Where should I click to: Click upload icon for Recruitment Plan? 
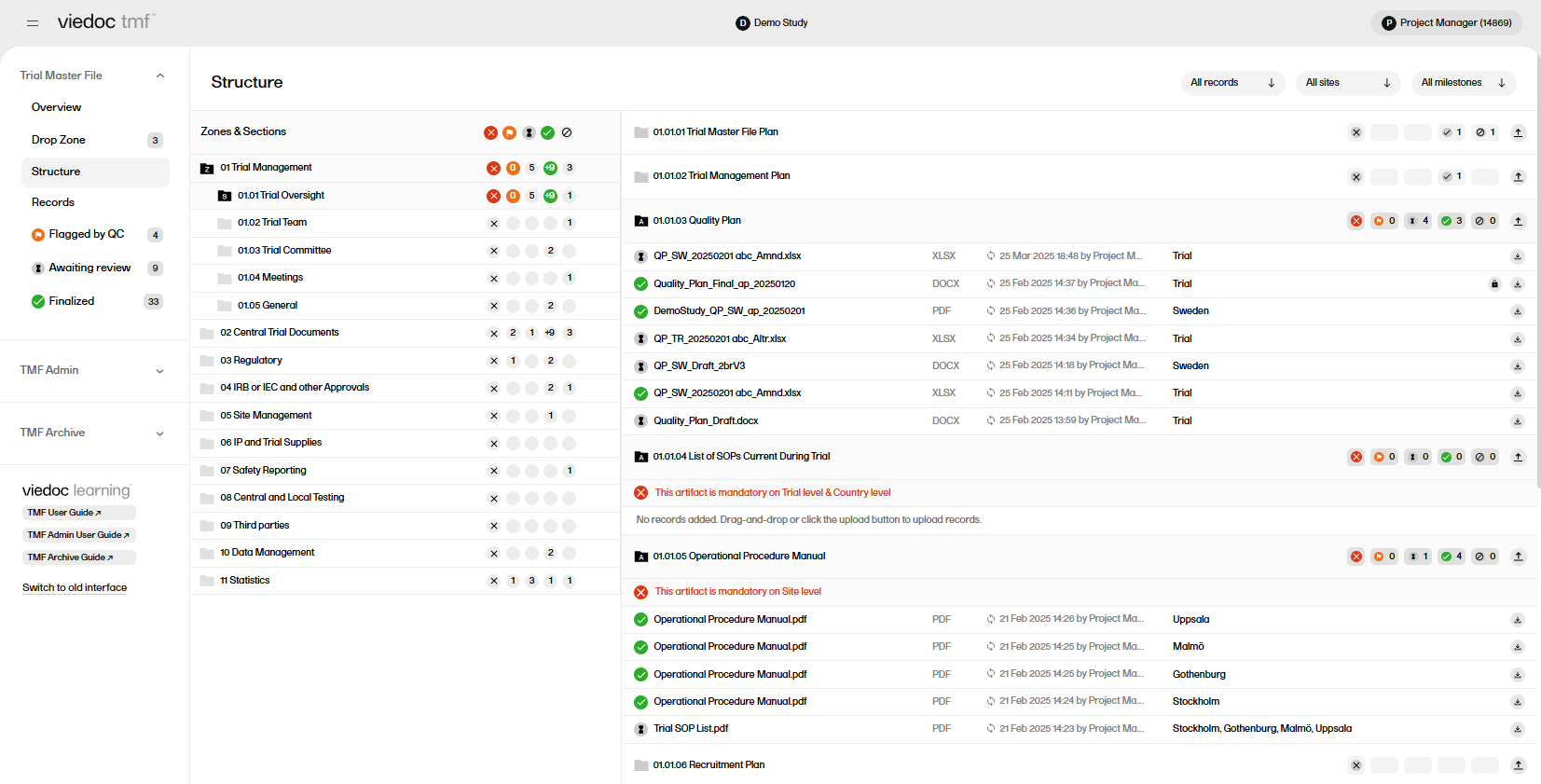tap(1518, 765)
